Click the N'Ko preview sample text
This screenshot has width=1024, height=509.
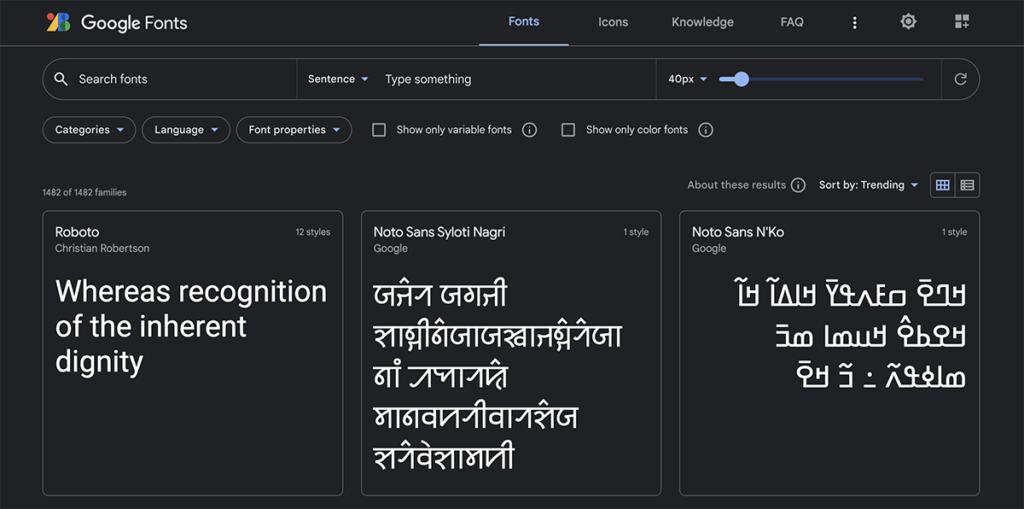tap(850, 335)
